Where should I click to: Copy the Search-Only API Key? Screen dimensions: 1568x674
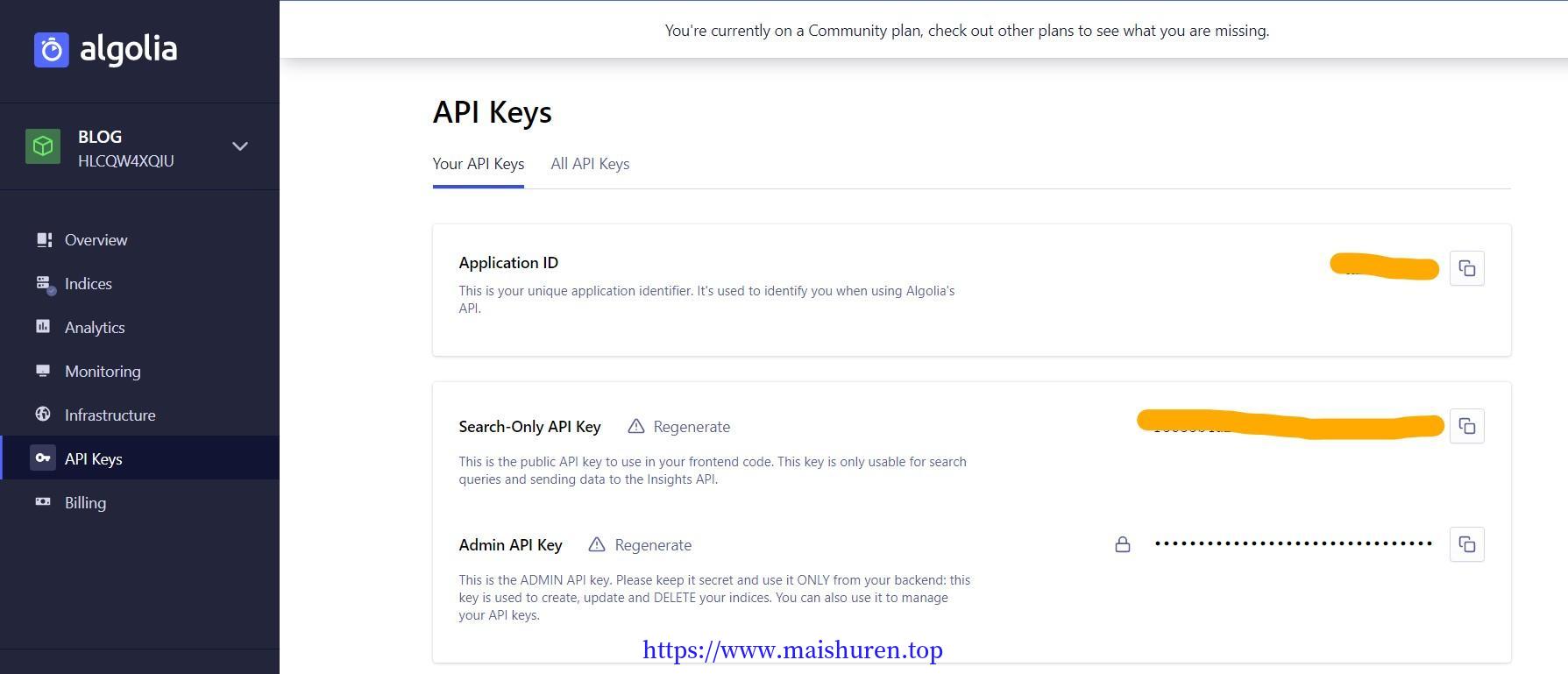[1466, 427]
